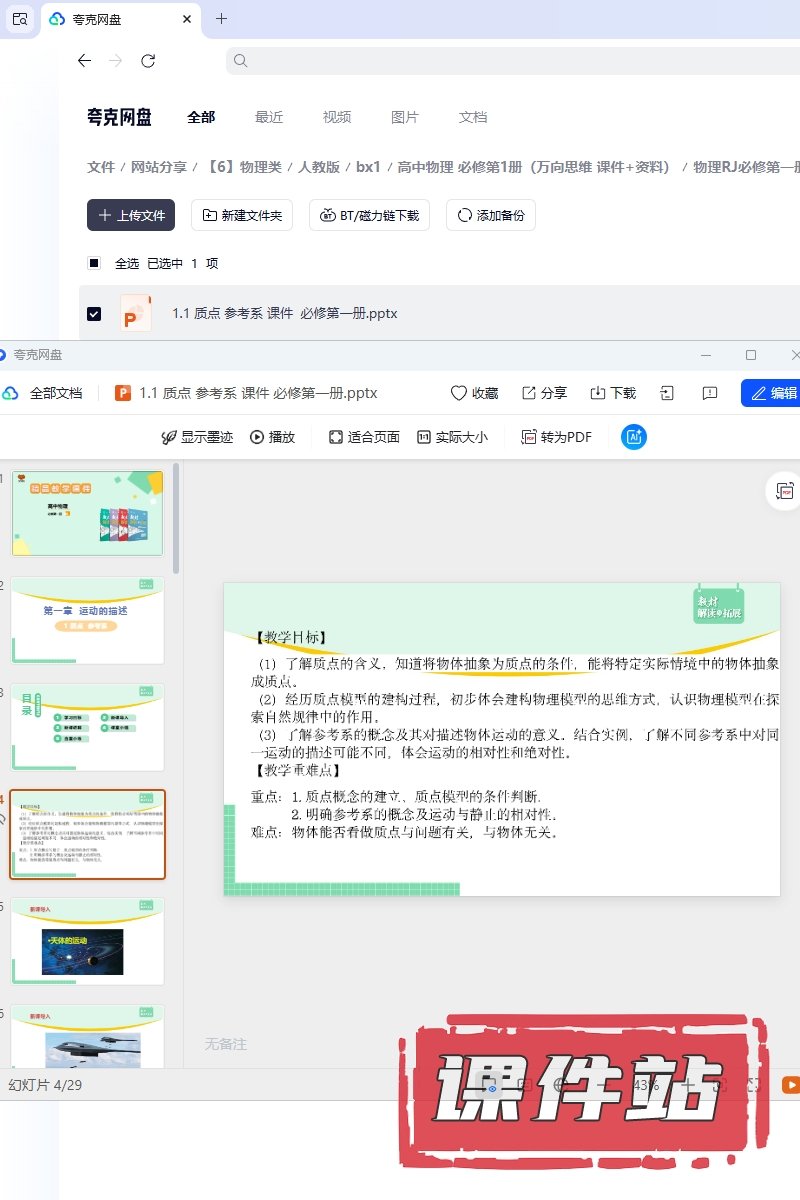Viewport: 800px width, 1200px height.
Task: Toggle 显示墨迹 ink display
Action: (x=197, y=437)
